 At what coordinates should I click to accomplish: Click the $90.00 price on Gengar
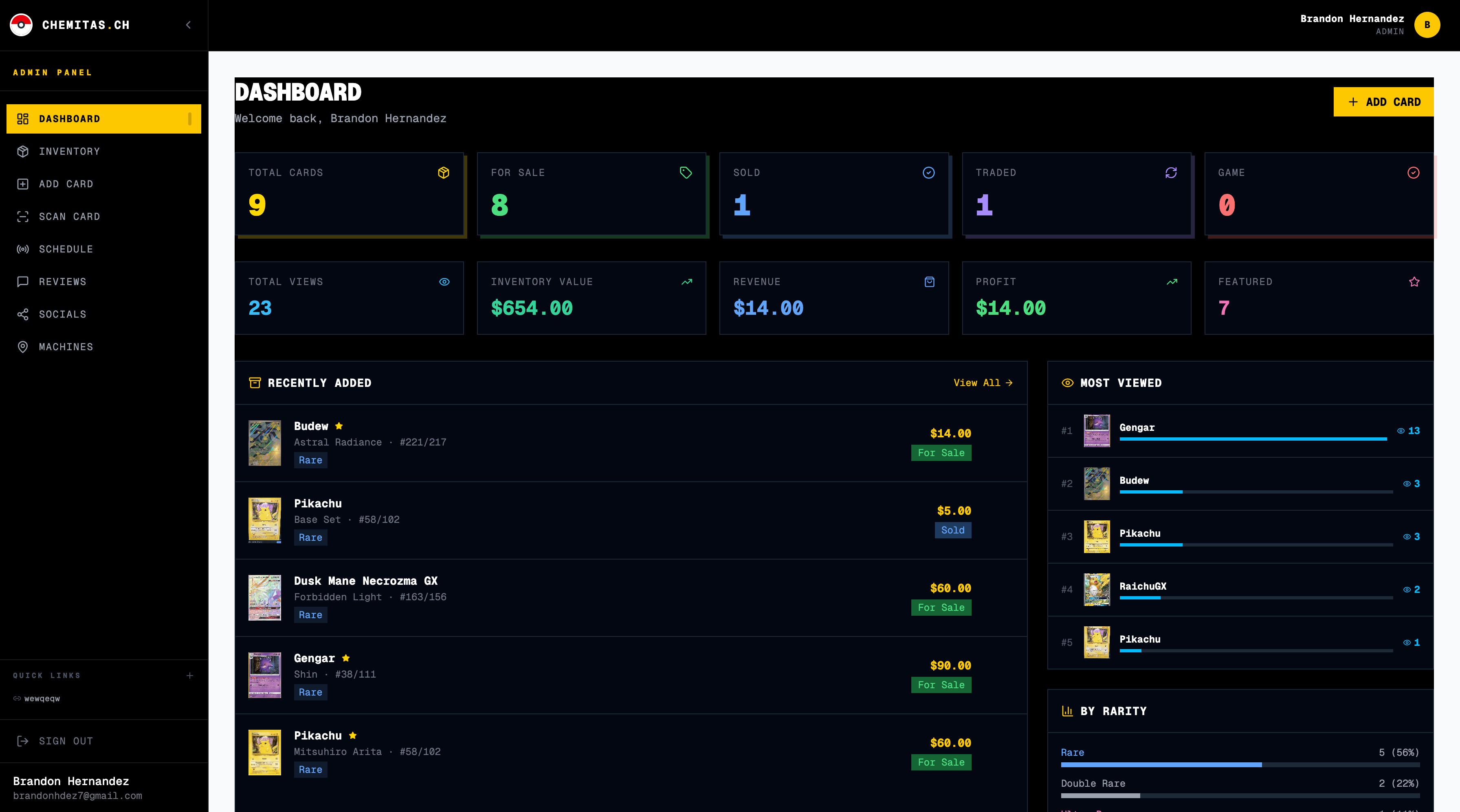point(950,666)
